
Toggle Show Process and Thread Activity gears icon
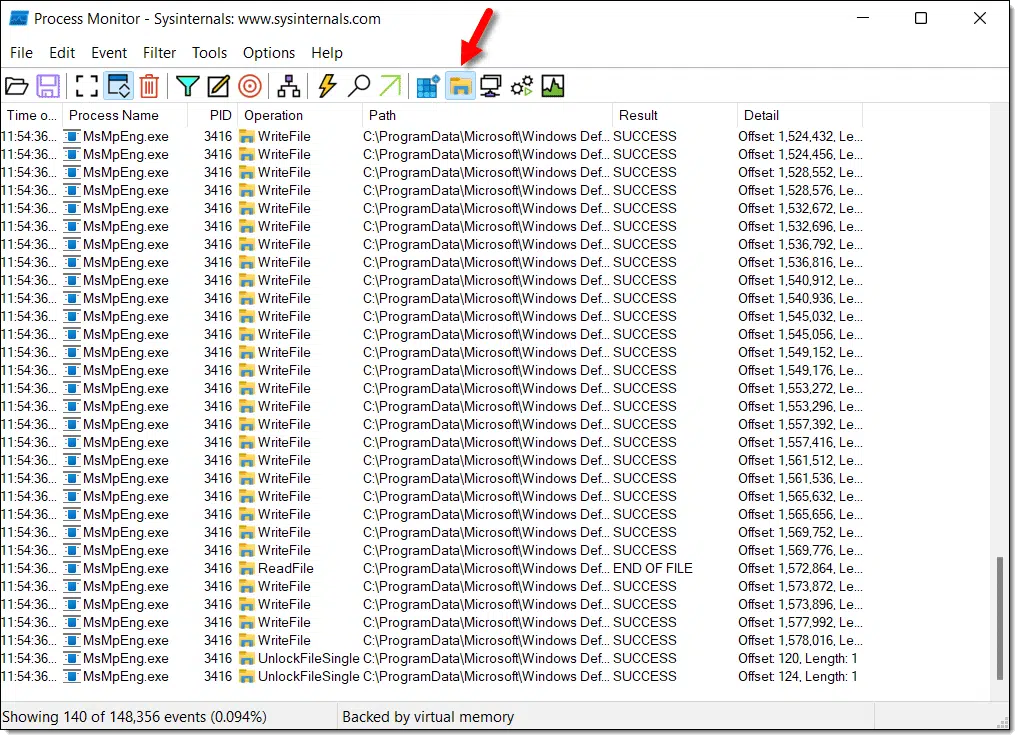[522, 86]
